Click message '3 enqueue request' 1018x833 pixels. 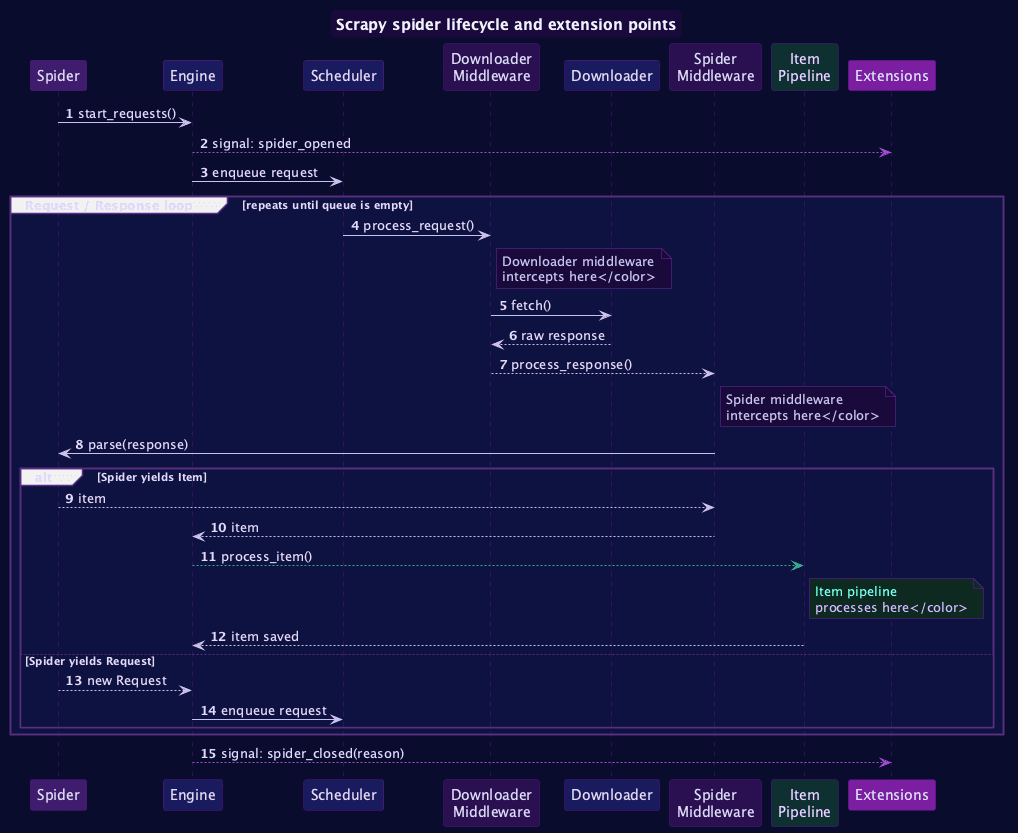259,173
